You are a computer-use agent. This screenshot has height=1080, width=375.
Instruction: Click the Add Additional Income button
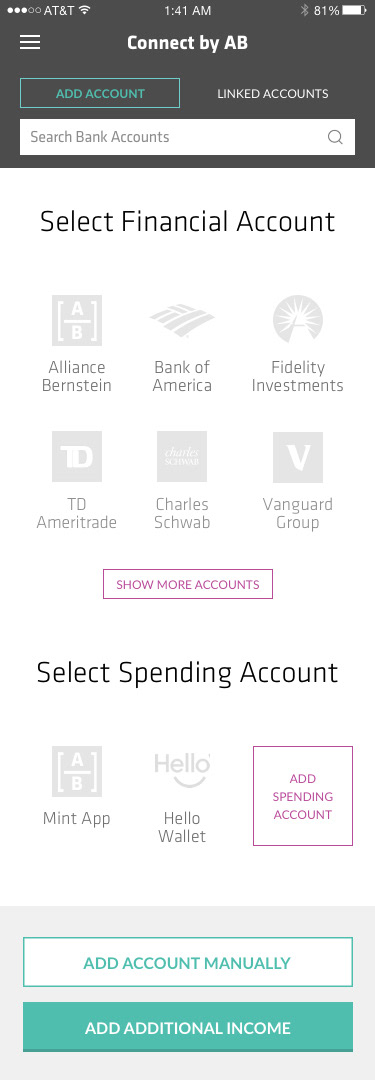188,1027
